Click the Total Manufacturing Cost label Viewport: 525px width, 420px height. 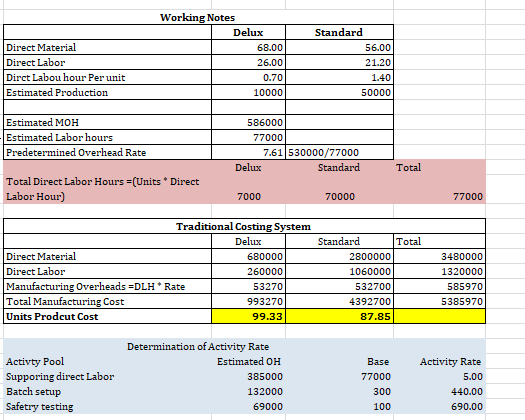click(65, 302)
